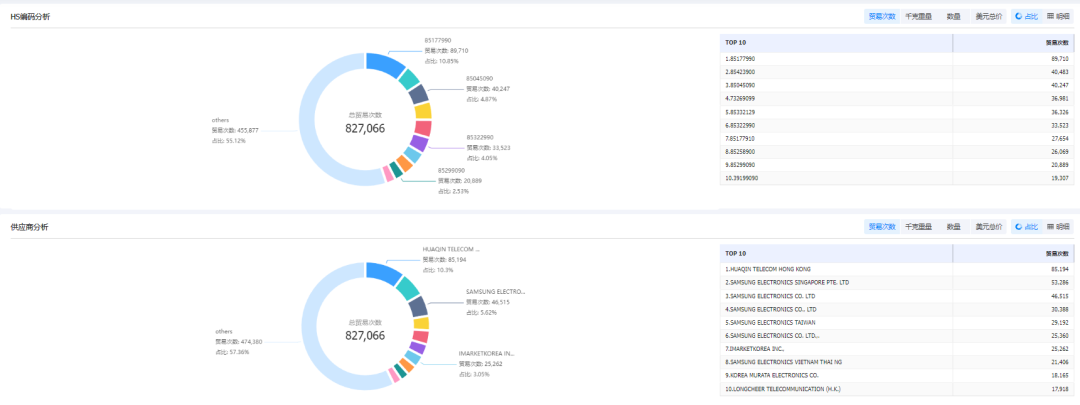Switch 供应商分析 to 美元总价 metric
Image resolution: width=1080 pixels, height=405 pixels.
(x=988, y=227)
